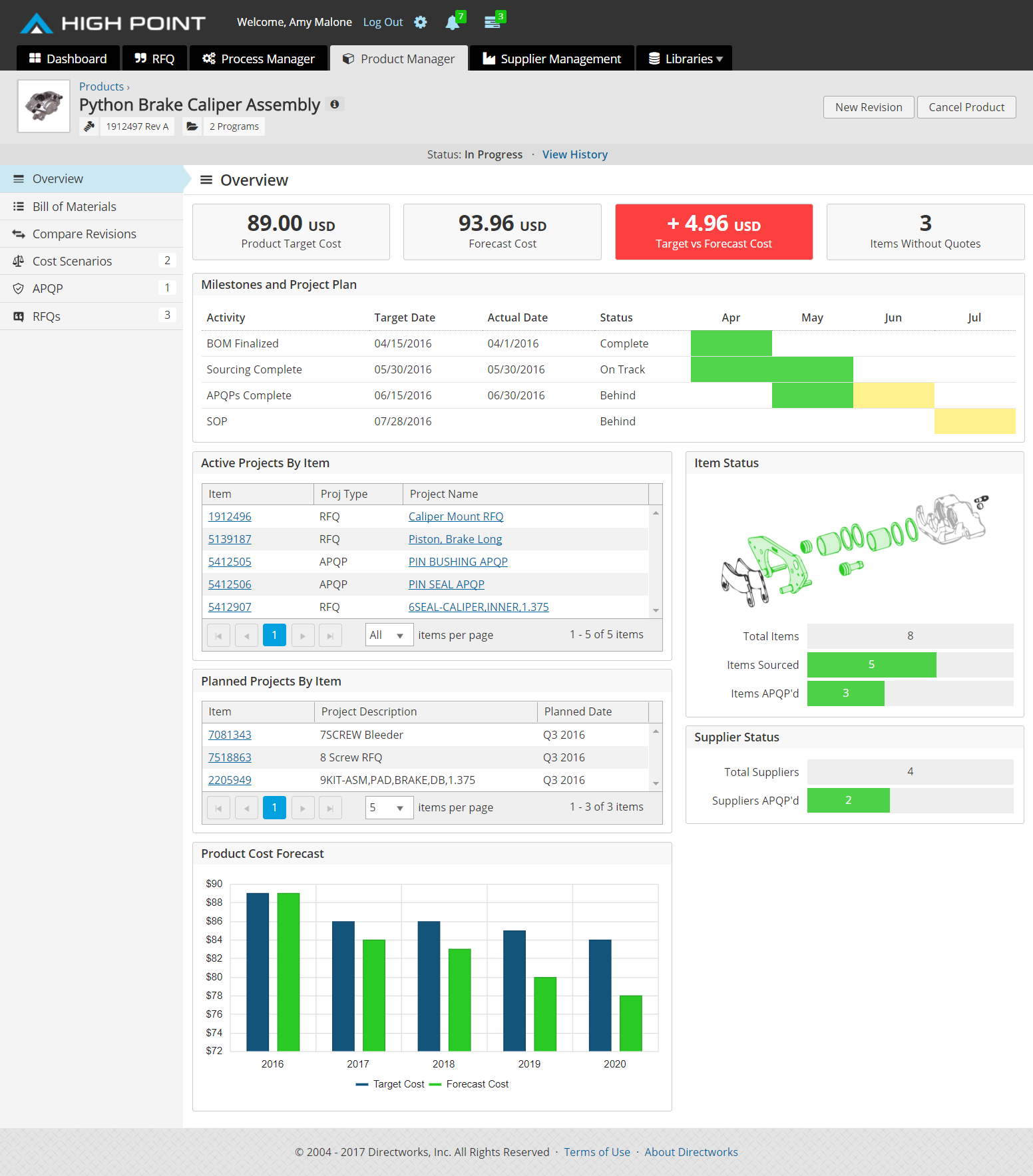Expand Active Projects items per page dropdown

coord(389,635)
